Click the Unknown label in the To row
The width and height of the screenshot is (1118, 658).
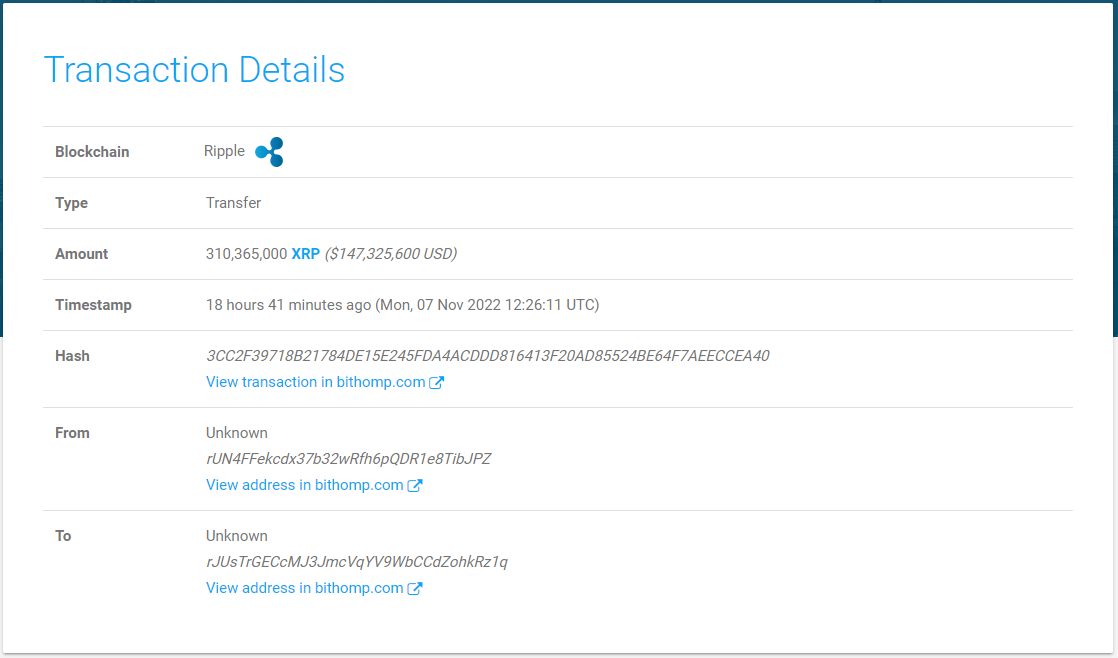236,536
